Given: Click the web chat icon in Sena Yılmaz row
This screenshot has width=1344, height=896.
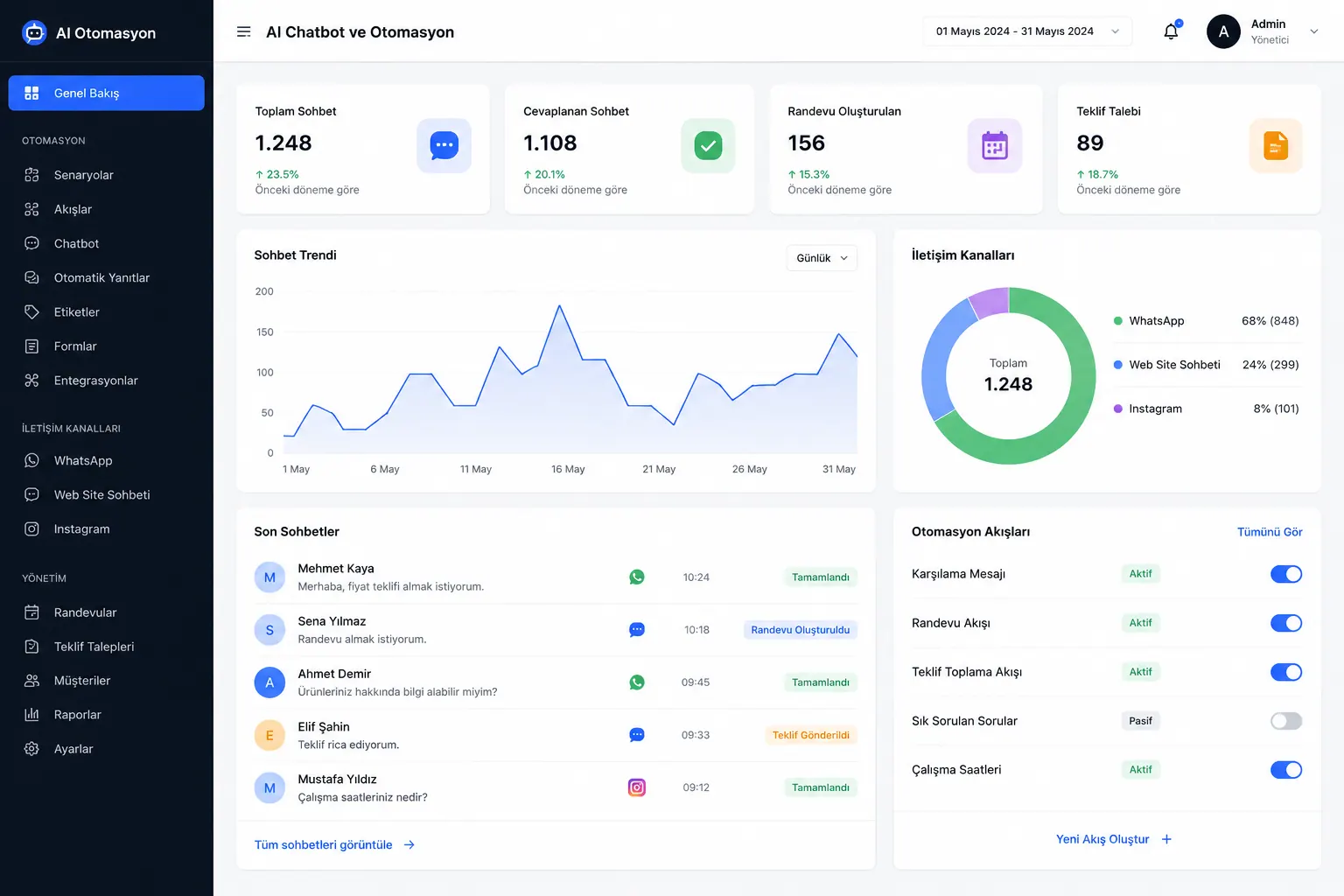Looking at the screenshot, I should click(x=637, y=630).
